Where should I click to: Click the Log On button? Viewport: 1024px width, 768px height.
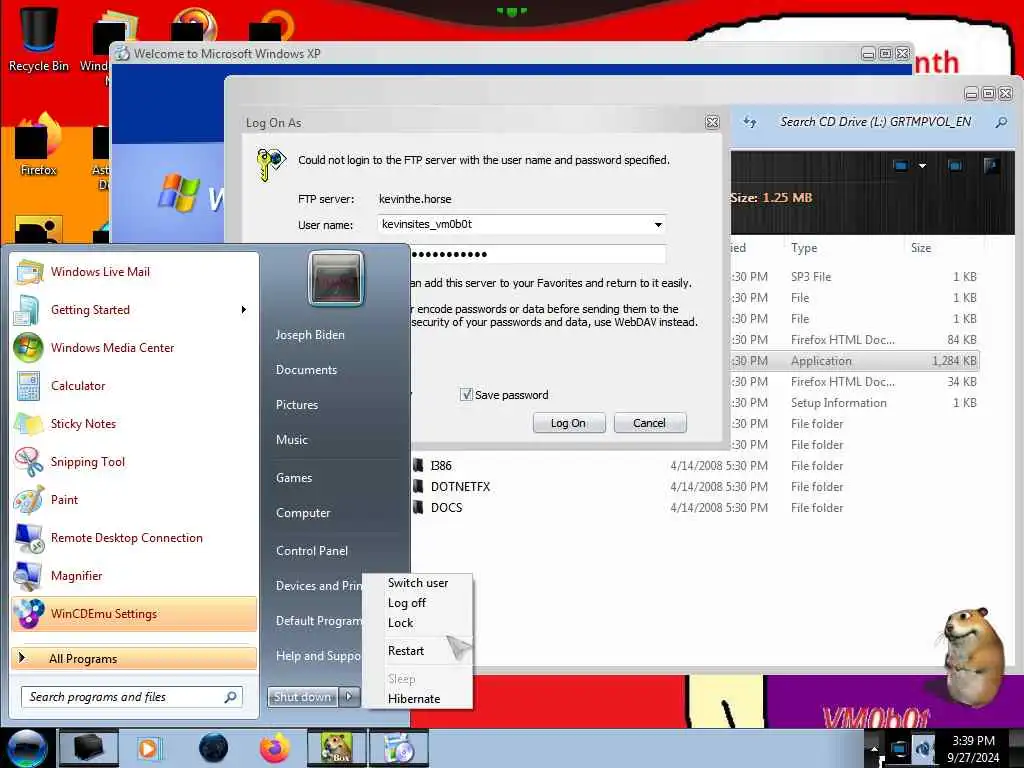click(x=569, y=423)
